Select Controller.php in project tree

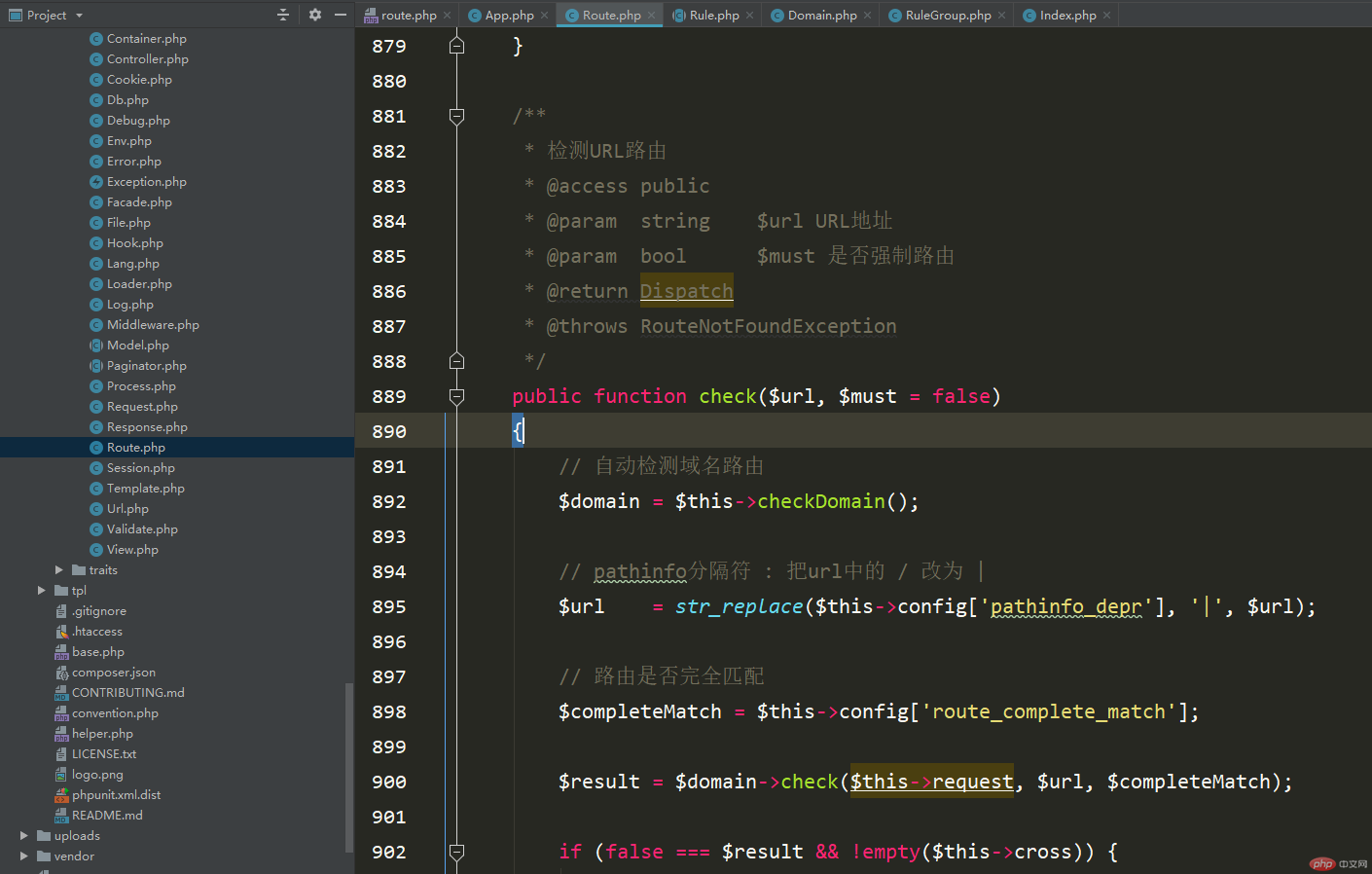pyautogui.click(x=147, y=59)
